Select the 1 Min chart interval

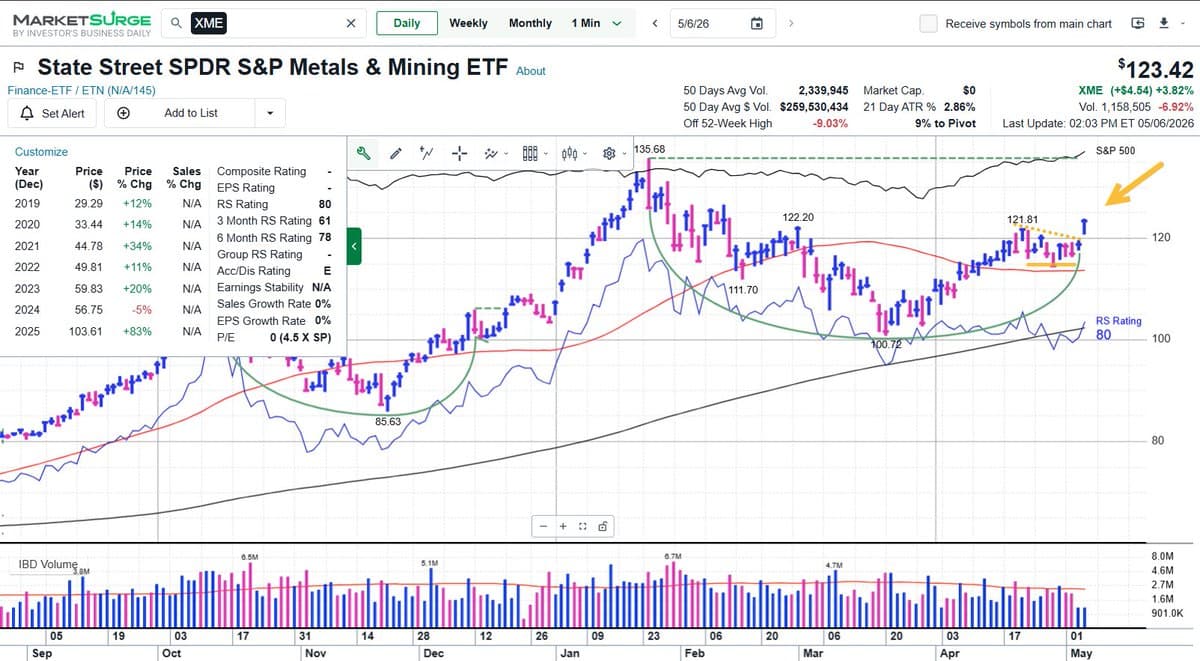[586, 23]
